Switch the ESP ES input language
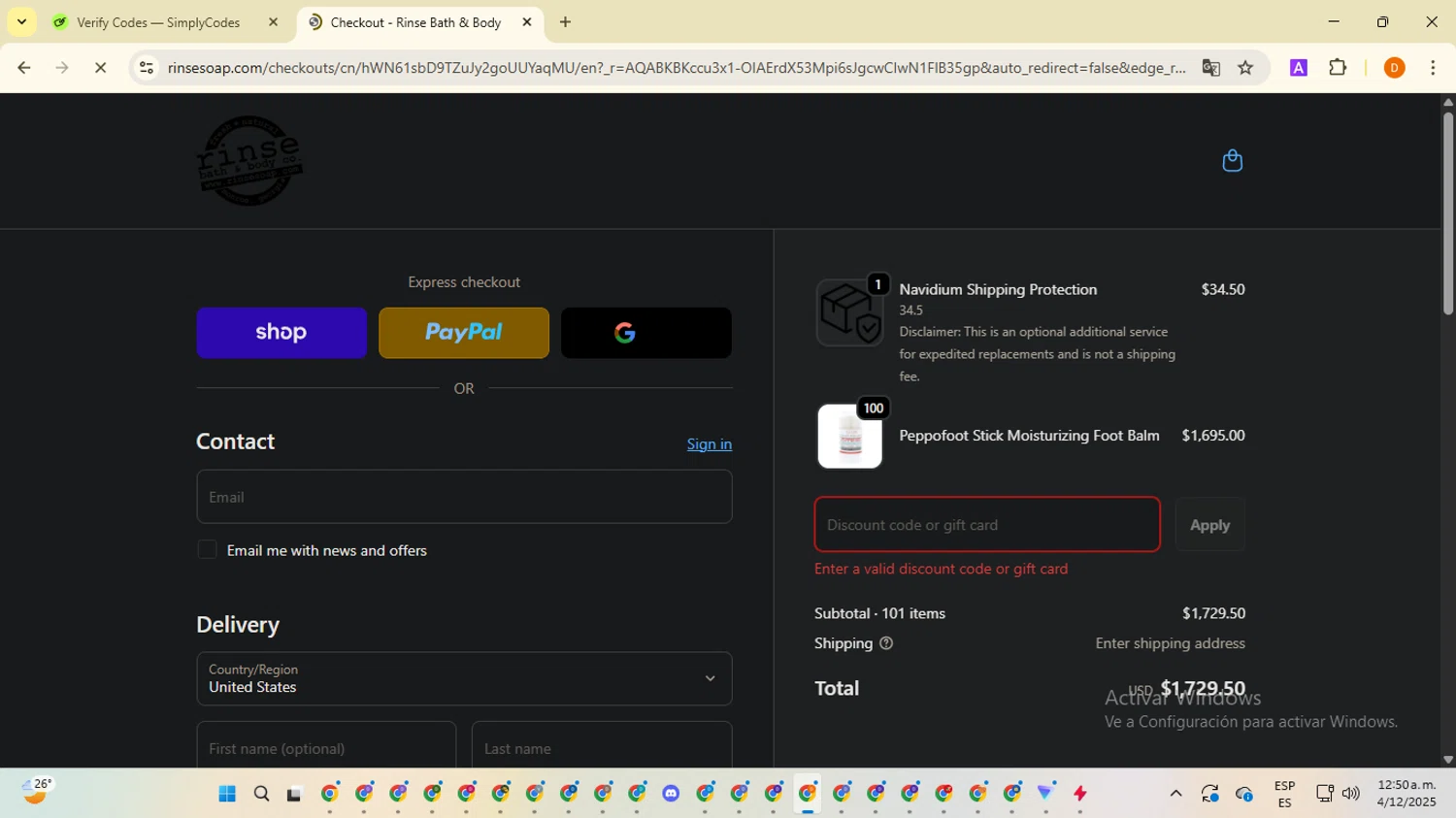Screen dimensions: 1456x818 click(1284, 794)
